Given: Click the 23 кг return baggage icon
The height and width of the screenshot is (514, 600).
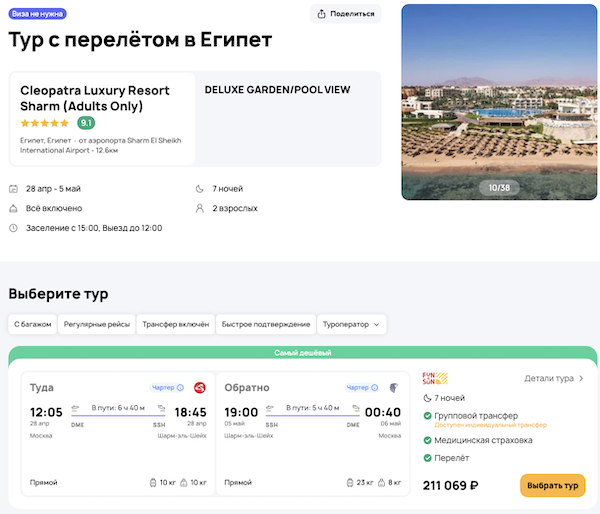Looking at the screenshot, I should pyautogui.click(x=351, y=482).
